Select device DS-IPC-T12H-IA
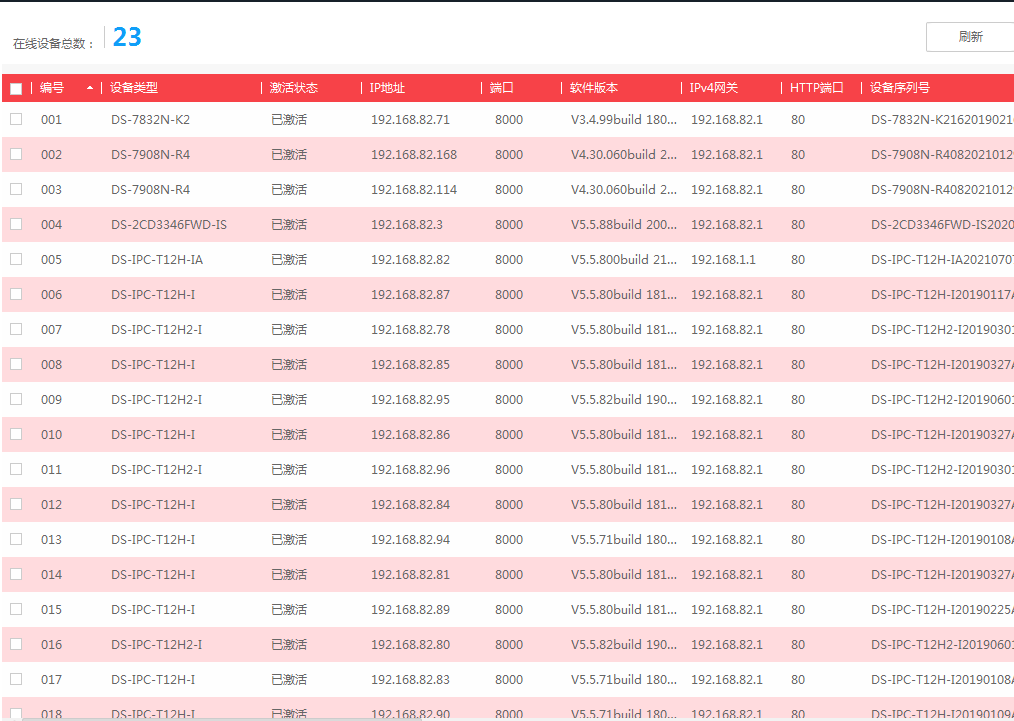Viewport: 1014px width, 721px height. 157,259
